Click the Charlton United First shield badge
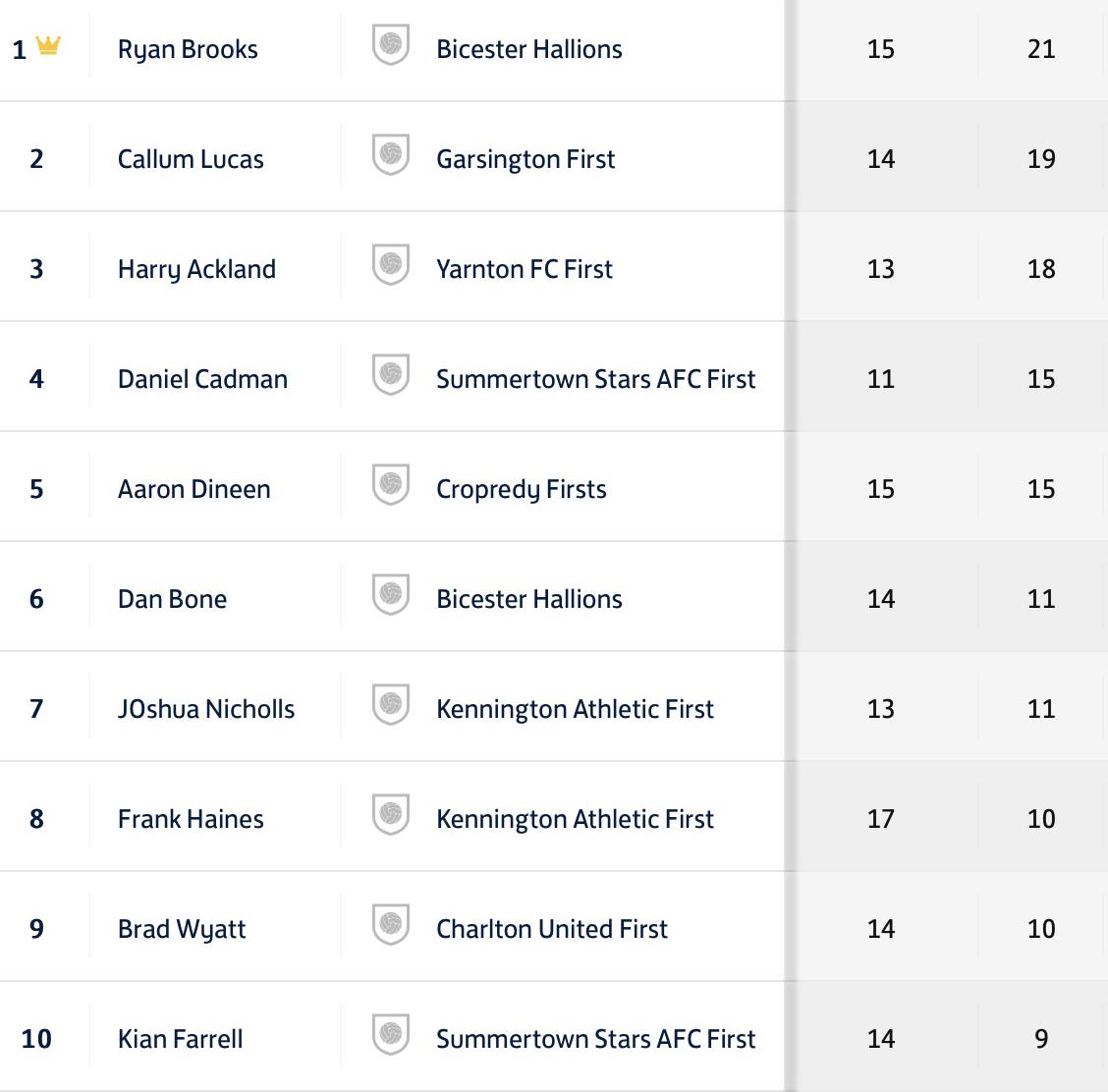 391,926
